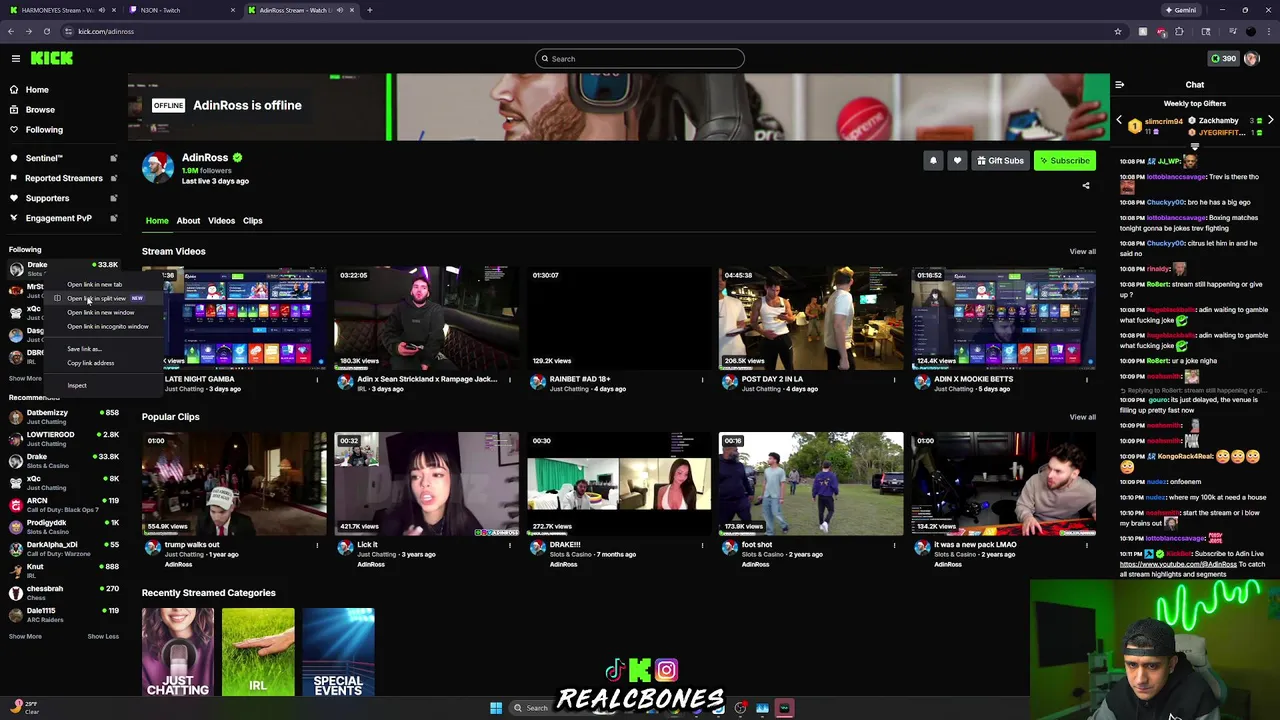
Task: Select Save link as
Action: pyautogui.click(x=84, y=349)
